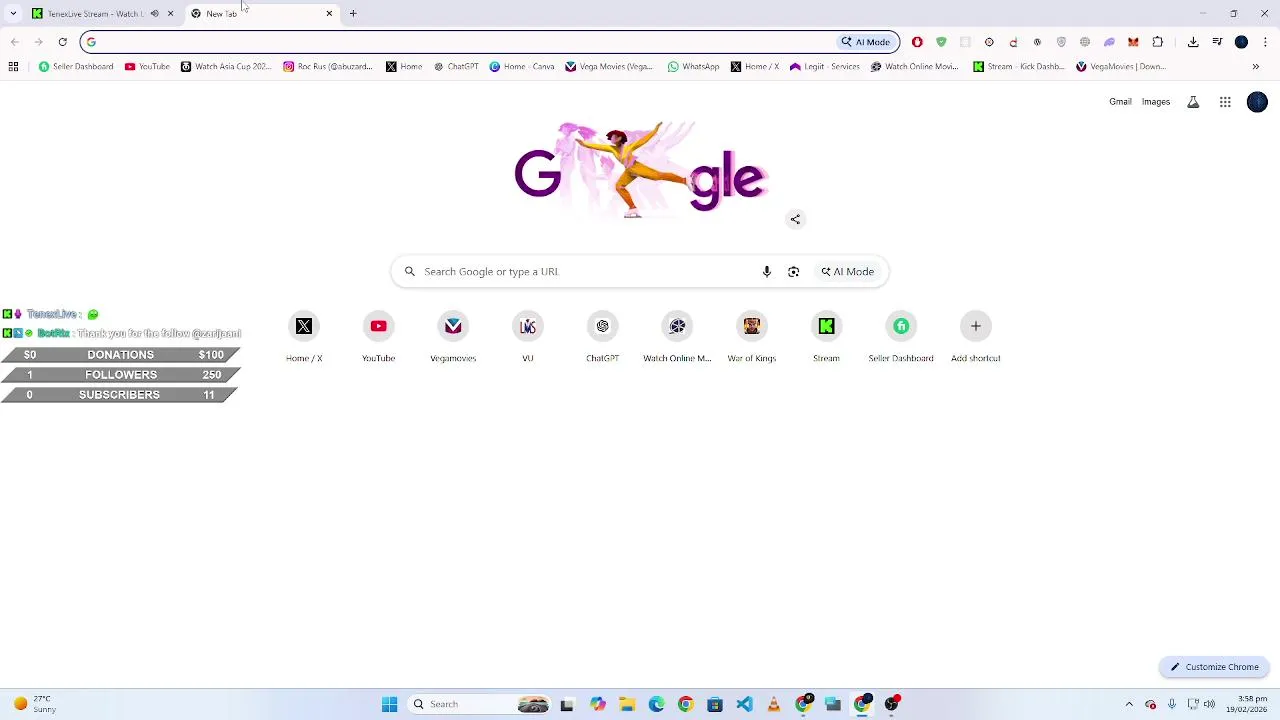Open media controls in Chrome toolbar

coord(1217,42)
